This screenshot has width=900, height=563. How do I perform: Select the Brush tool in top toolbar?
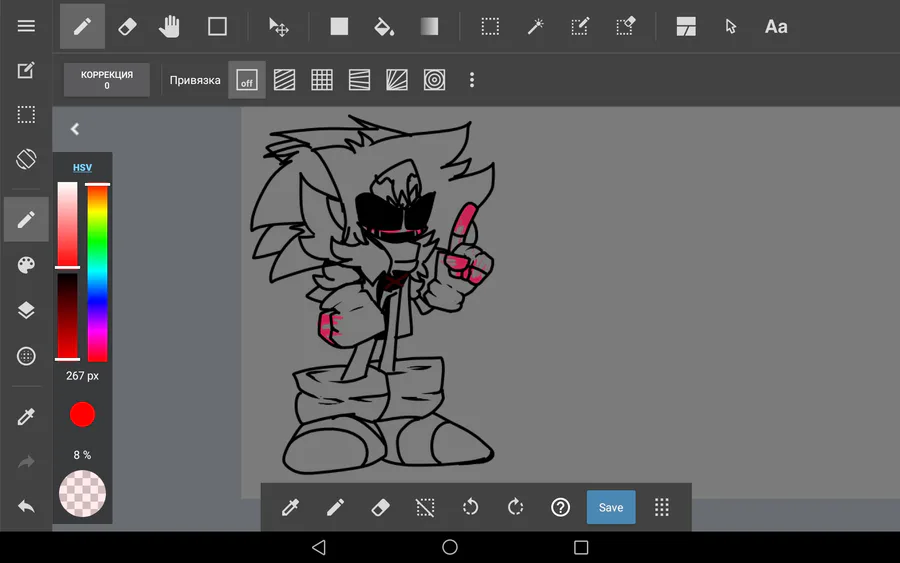tap(82, 26)
